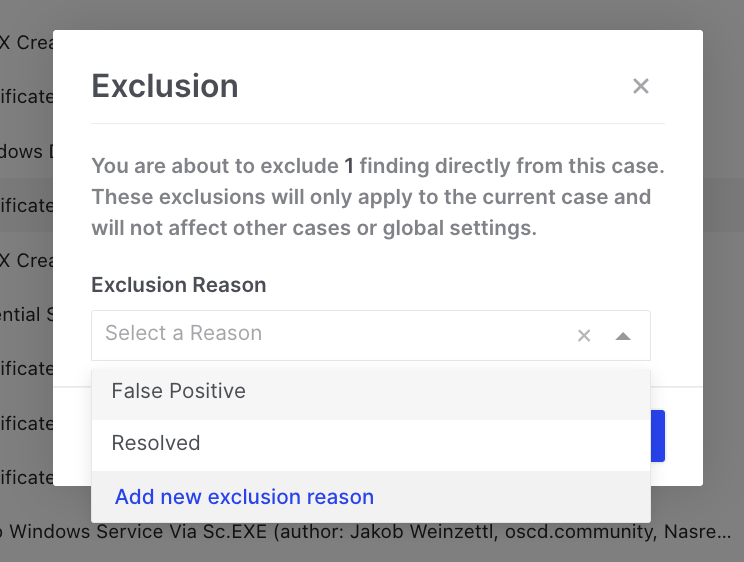Click the truncated "Nasre..." author text

point(704,531)
